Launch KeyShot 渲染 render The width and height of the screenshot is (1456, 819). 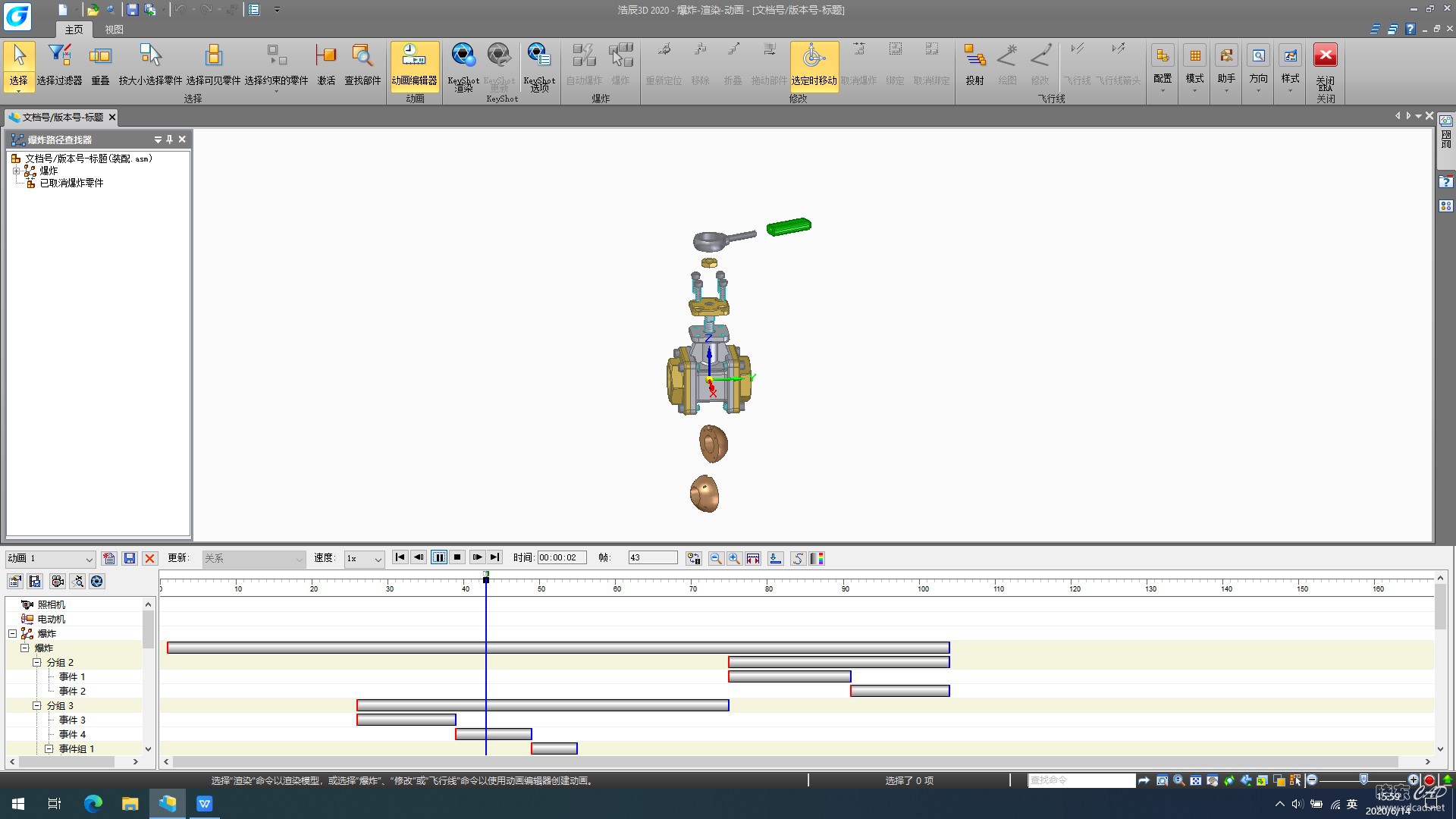pos(463,67)
